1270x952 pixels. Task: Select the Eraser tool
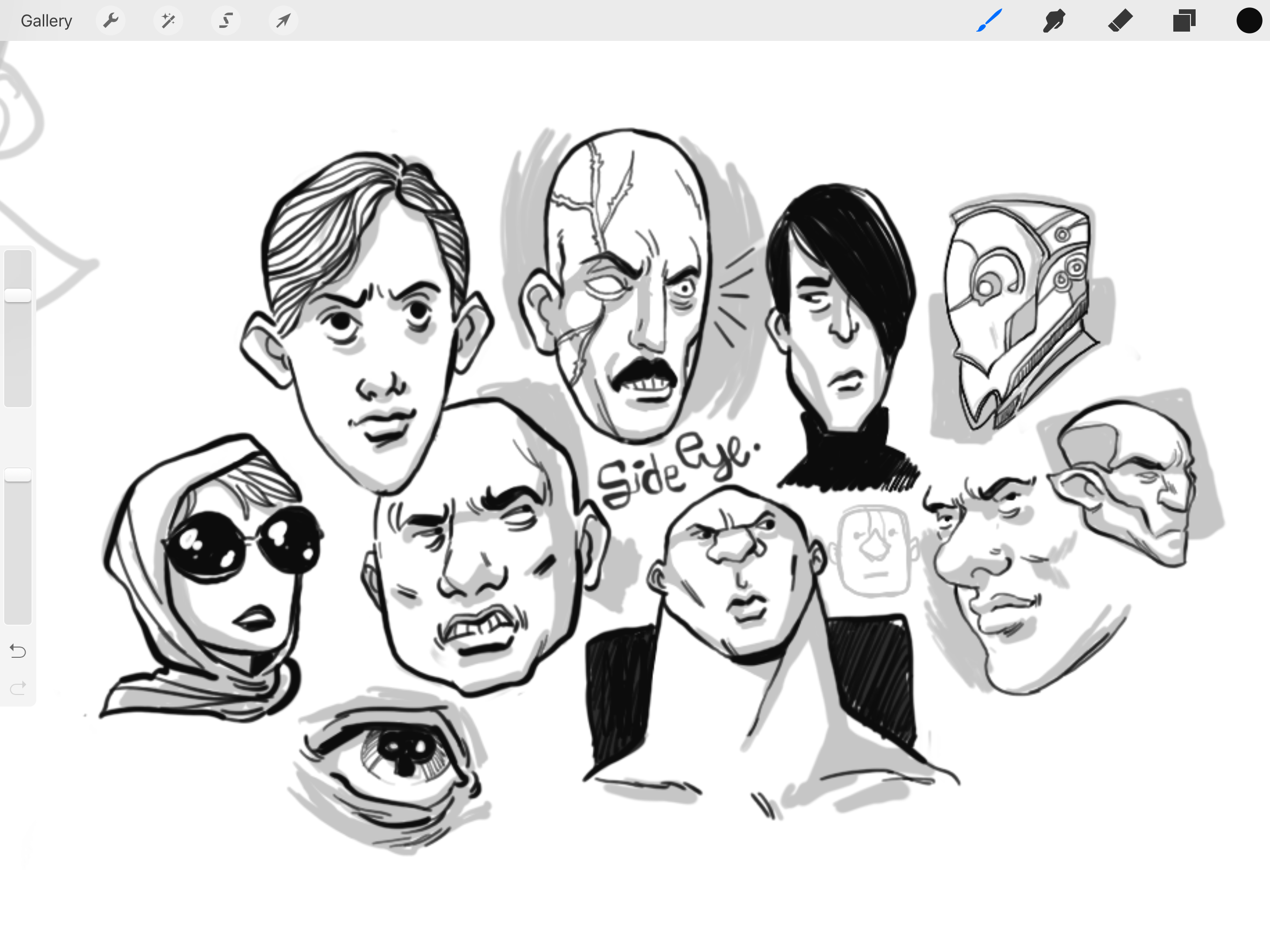point(1119,20)
